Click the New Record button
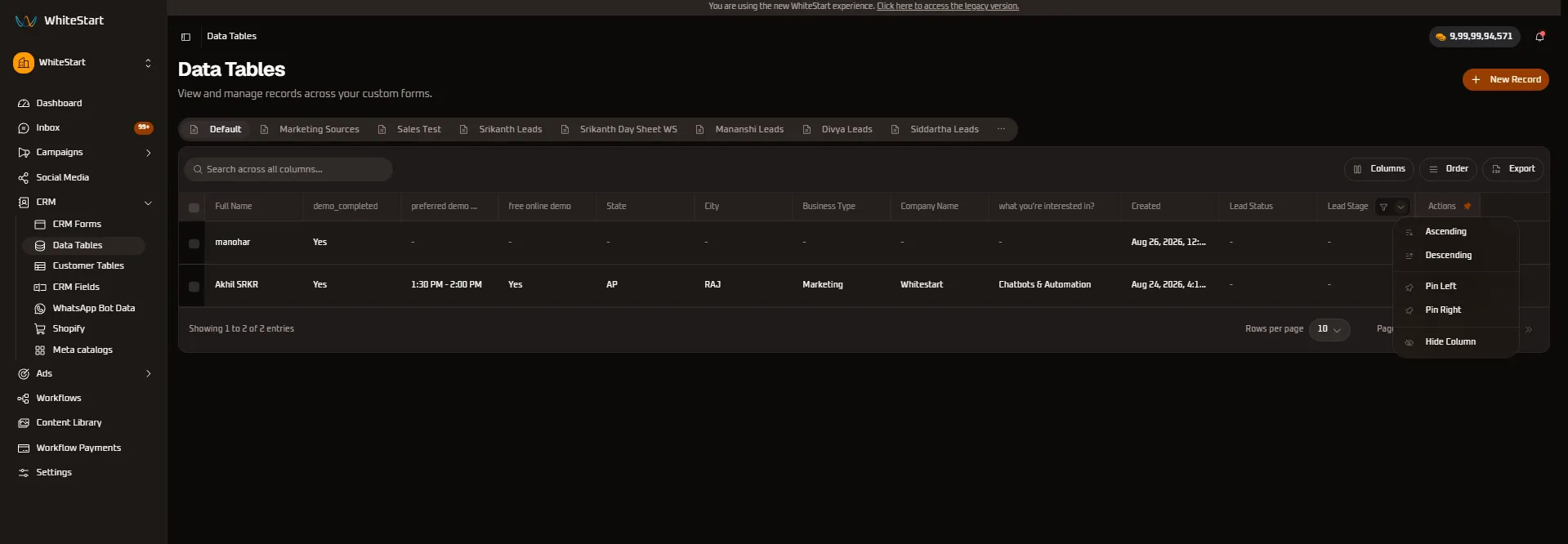 1505,80
